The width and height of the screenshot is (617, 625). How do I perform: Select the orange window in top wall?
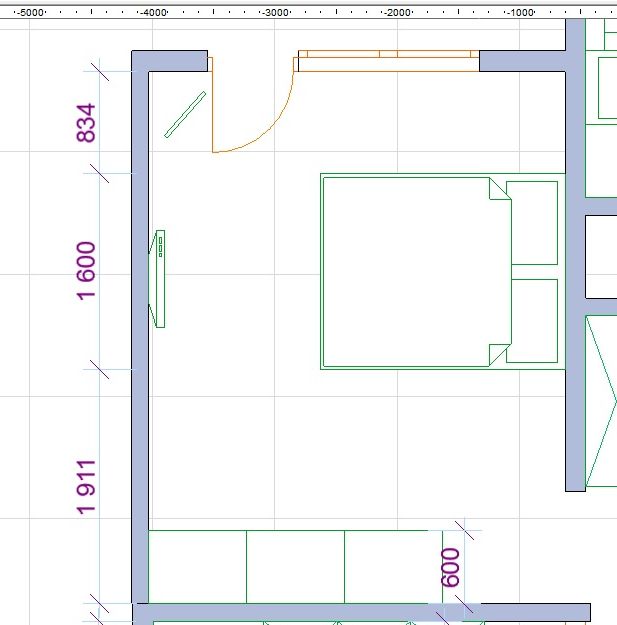click(388, 61)
